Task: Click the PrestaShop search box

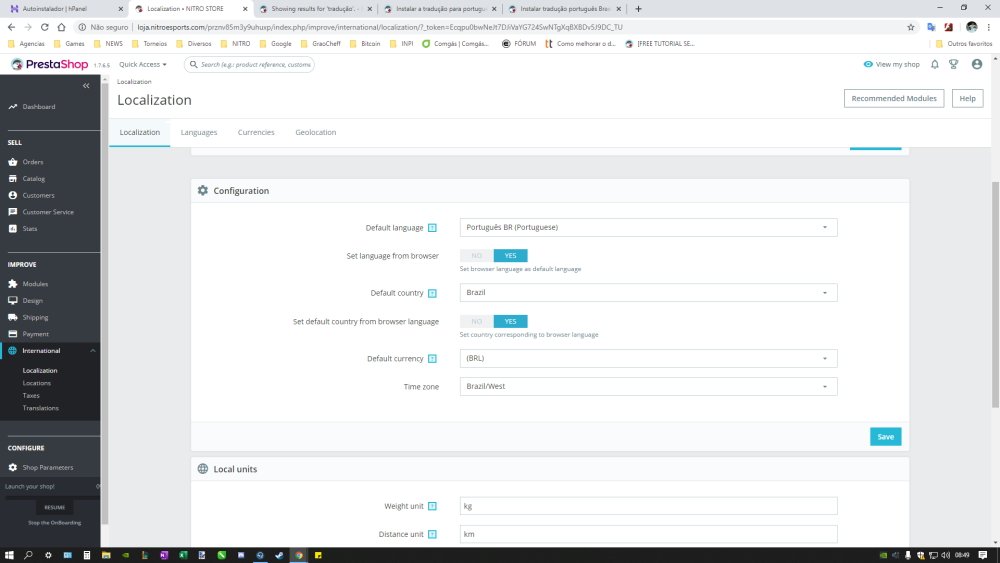Action: (x=249, y=64)
